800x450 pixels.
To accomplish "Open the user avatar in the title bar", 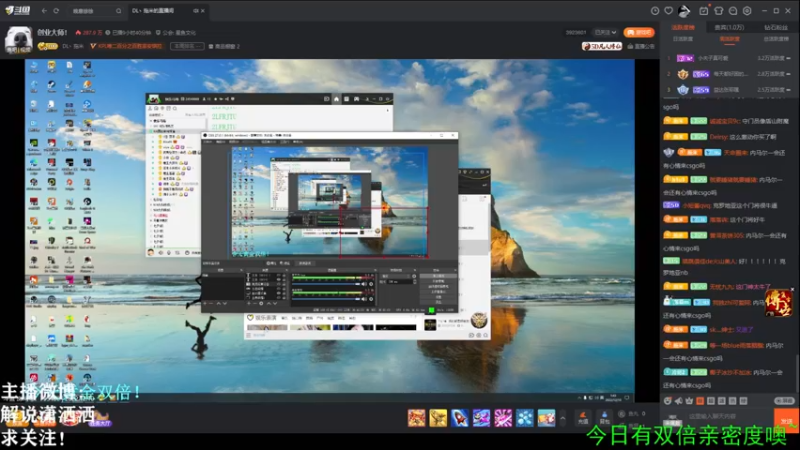I will tap(684, 11).
